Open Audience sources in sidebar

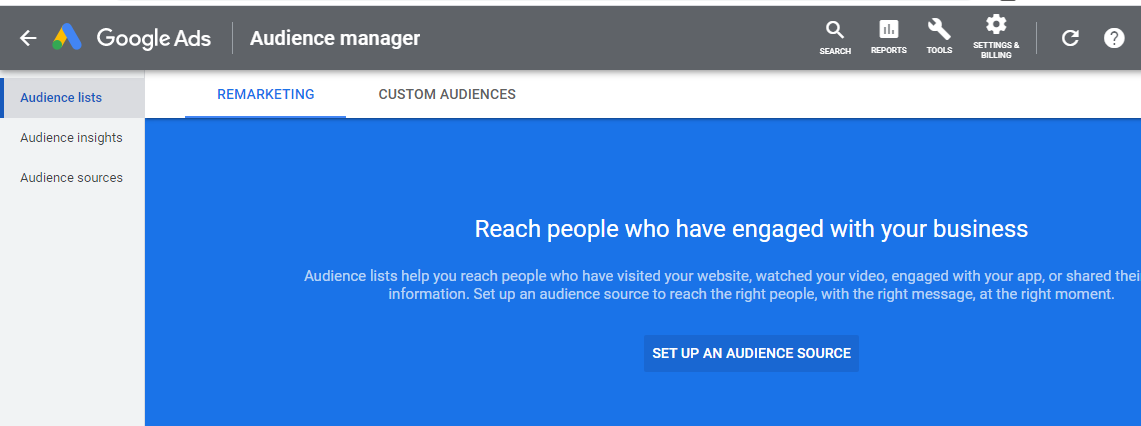[73, 178]
